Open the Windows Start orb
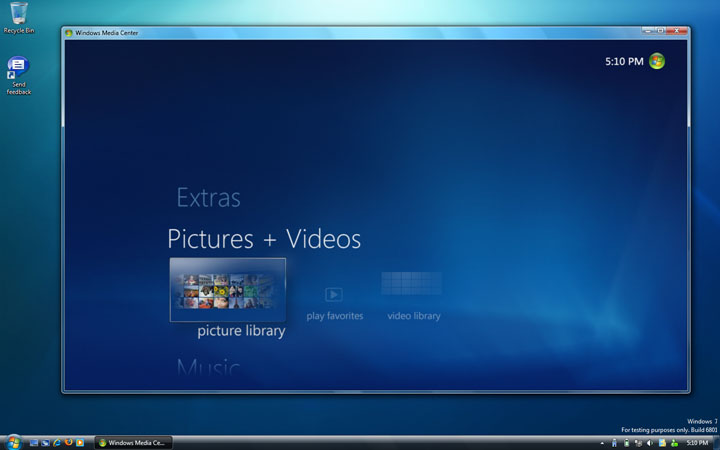Image resolution: width=720 pixels, height=450 pixels. click(14, 443)
